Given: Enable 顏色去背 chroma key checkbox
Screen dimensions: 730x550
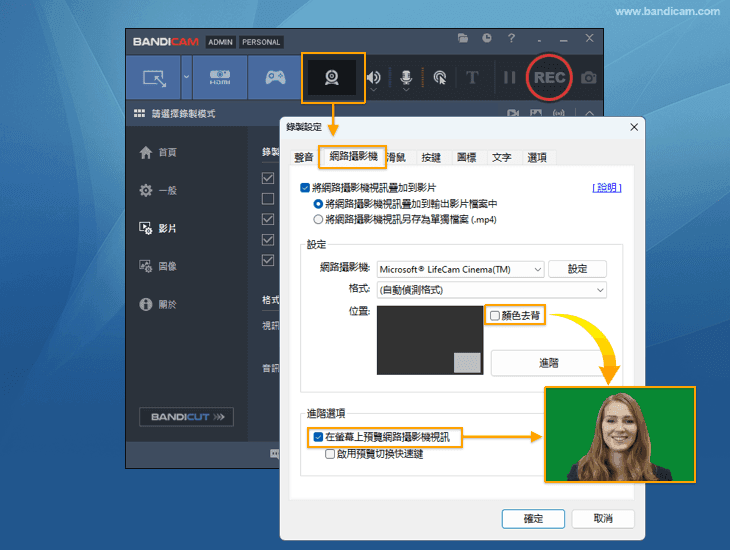Looking at the screenshot, I should [x=495, y=316].
